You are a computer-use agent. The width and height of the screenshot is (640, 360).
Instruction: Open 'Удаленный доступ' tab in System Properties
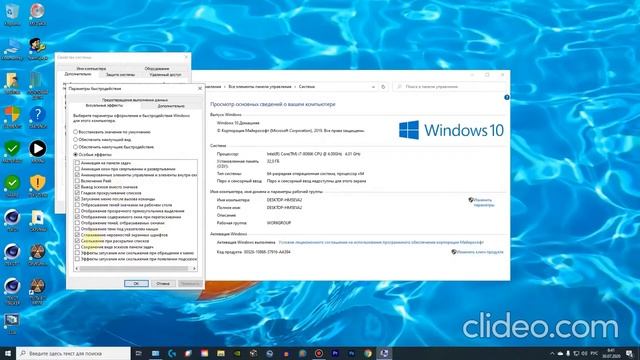165,75
